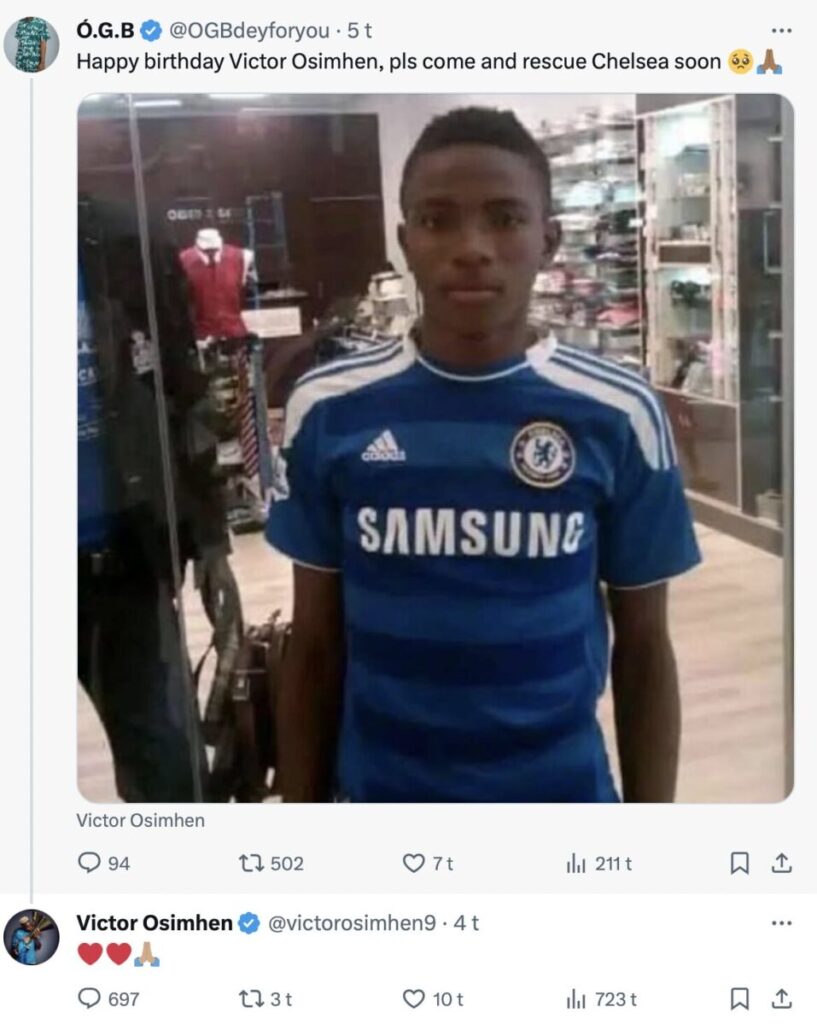This screenshot has width=817, height=1024.
Task: Like Victor Osimhen's reply
Action: coord(414,998)
